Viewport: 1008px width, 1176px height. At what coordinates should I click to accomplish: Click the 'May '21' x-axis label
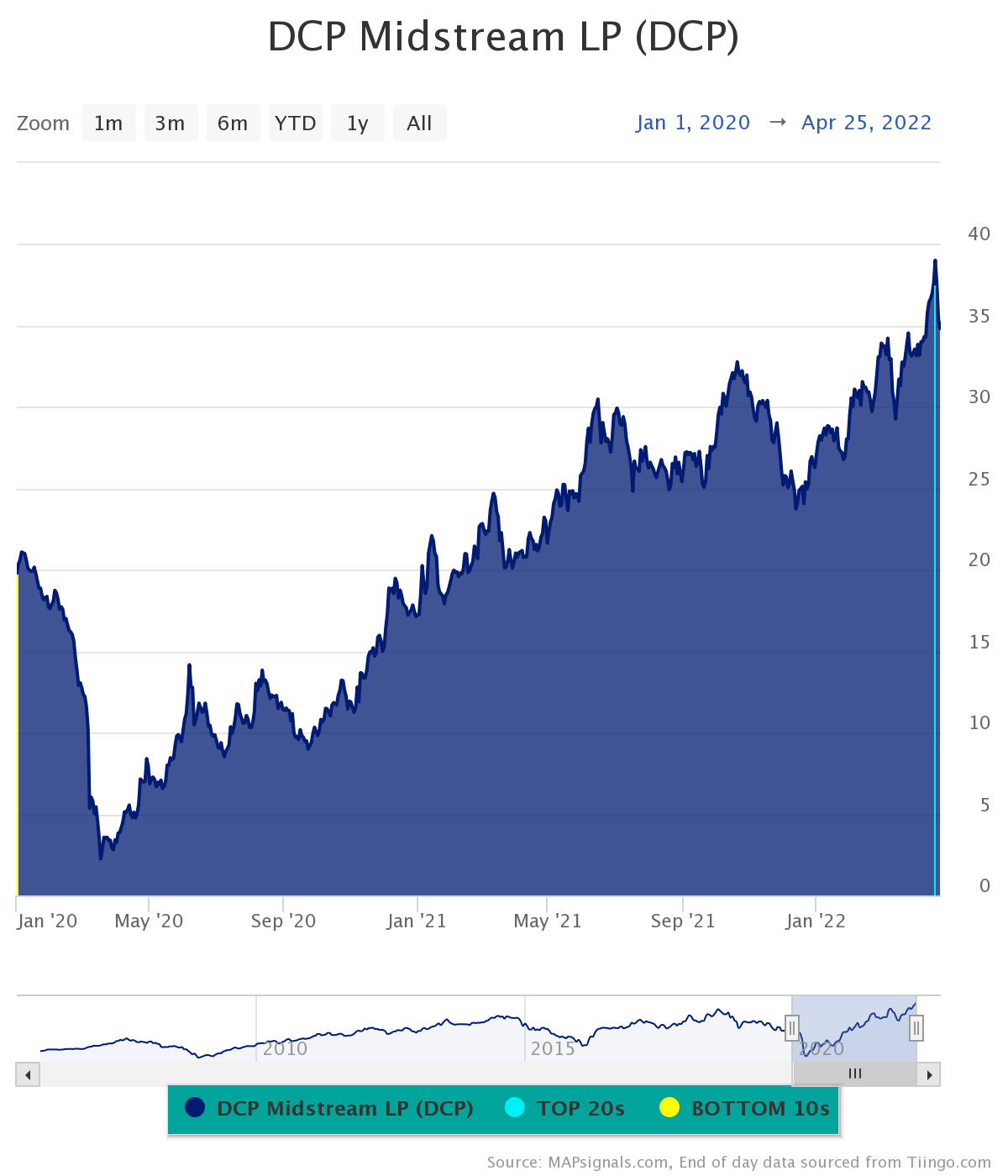click(x=548, y=921)
